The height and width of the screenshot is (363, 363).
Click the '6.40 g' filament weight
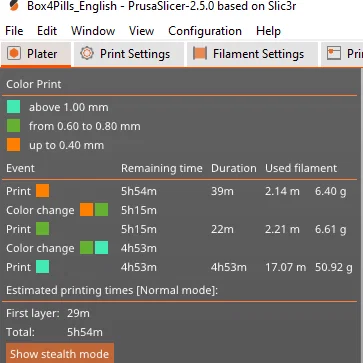(331, 191)
